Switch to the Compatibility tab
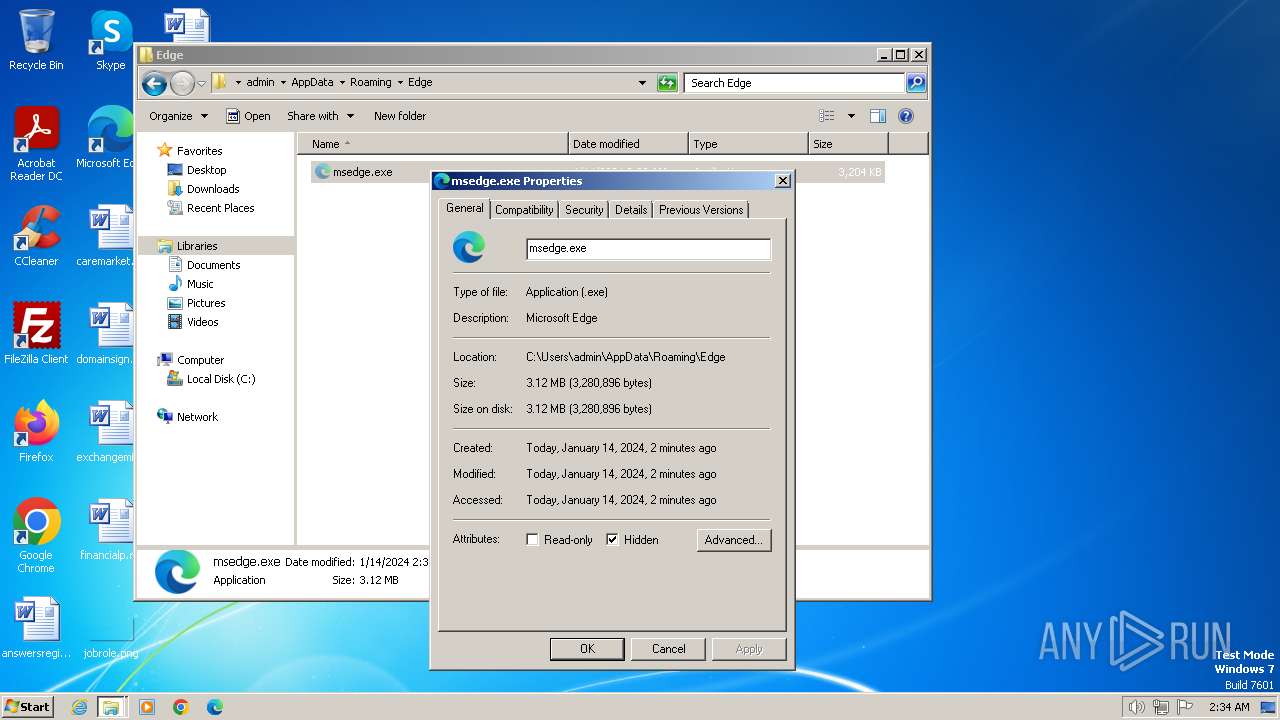This screenshot has width=1280, height=720. coord(524,210)
